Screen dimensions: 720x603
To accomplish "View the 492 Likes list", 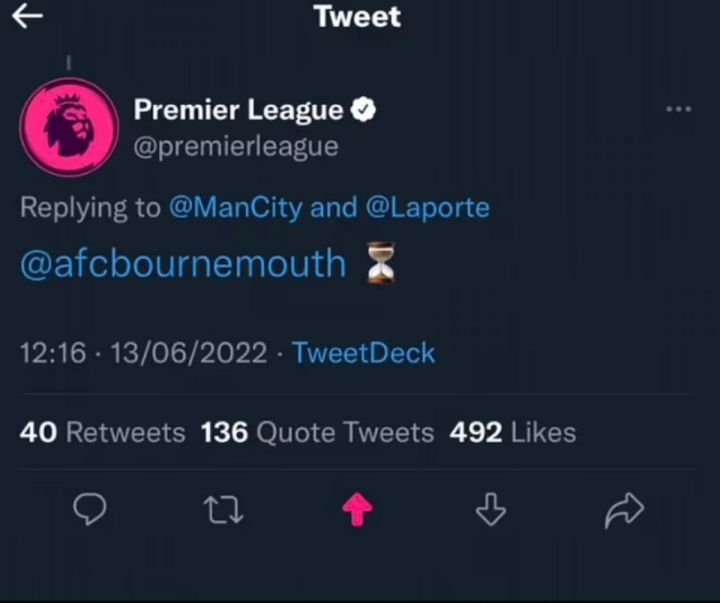I will point(513,432).
